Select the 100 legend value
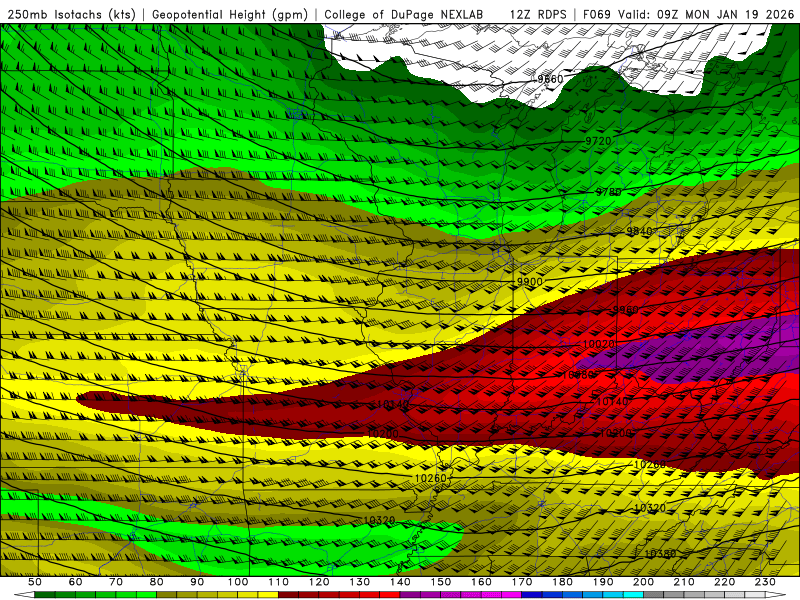 click(238, 582)
